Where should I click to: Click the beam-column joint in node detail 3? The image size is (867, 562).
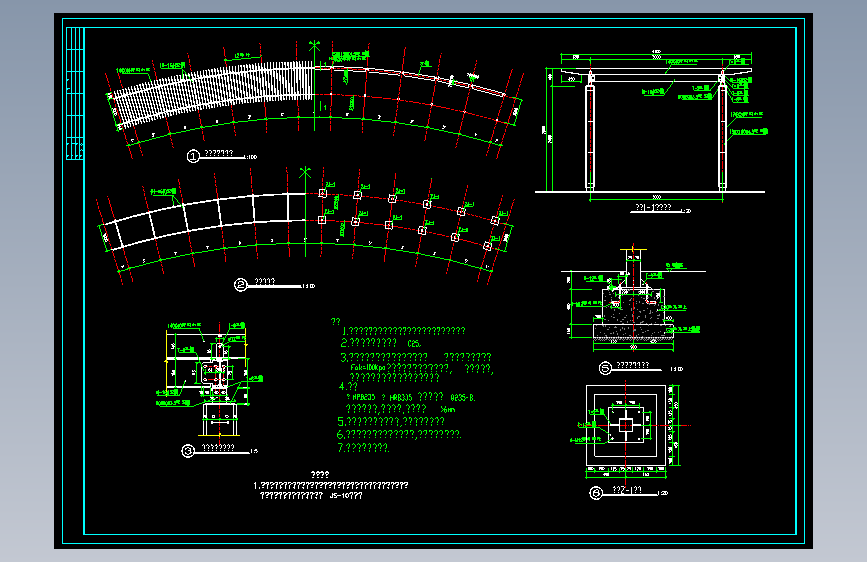click(x=216, y=372)
